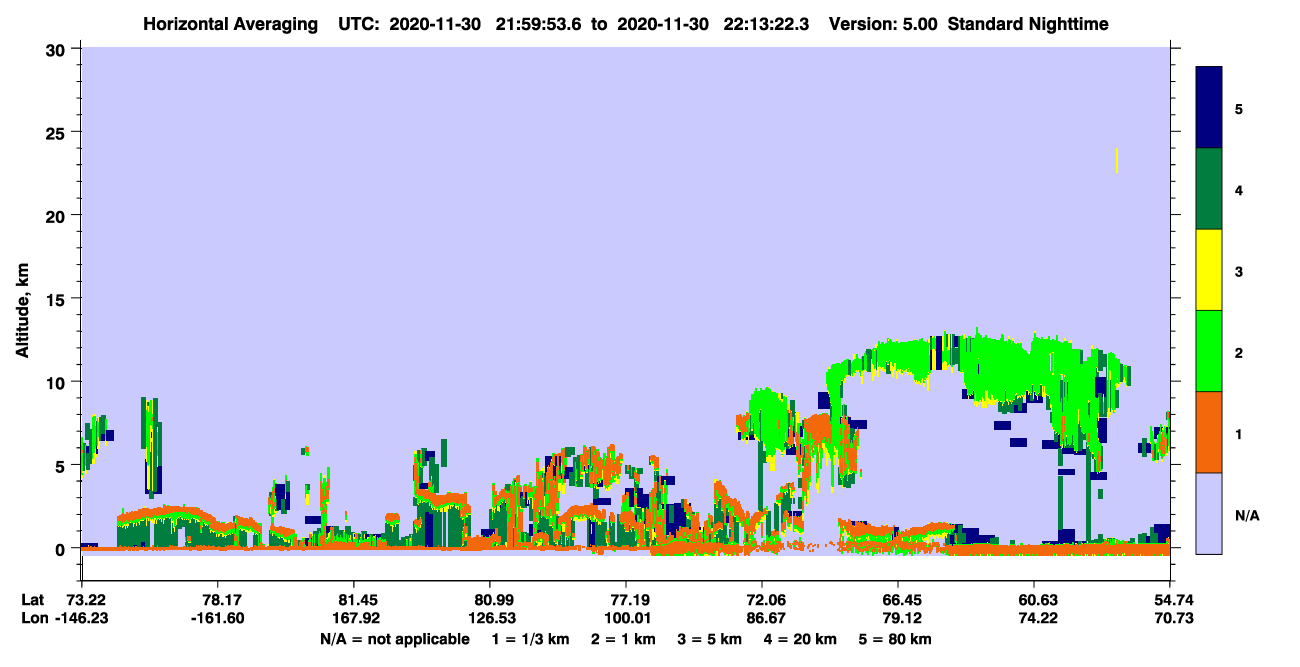
Task: Click the 'N/A = not applicable' legend text
Action: (394, 639)
